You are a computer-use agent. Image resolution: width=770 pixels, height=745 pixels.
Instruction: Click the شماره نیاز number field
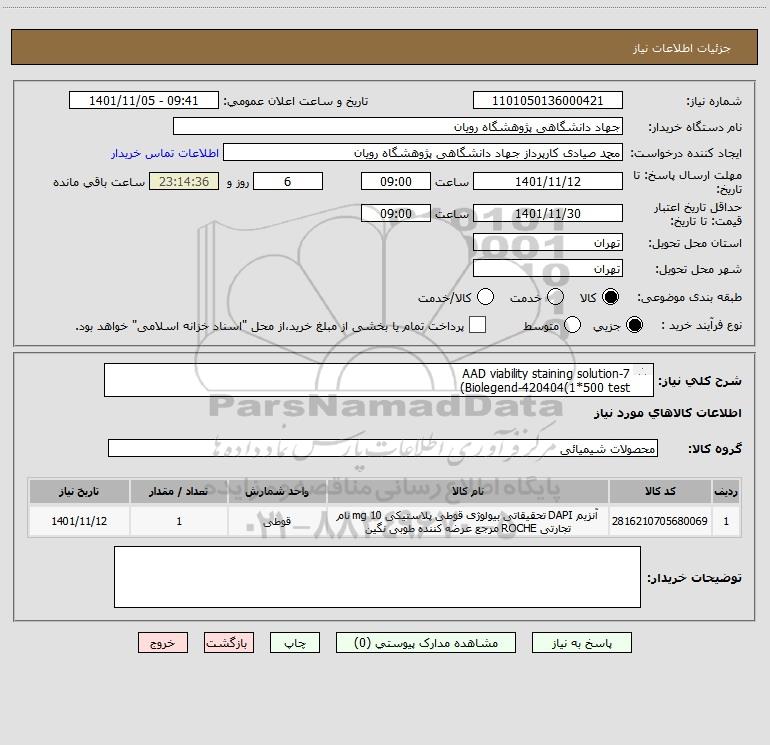(548, 101)
